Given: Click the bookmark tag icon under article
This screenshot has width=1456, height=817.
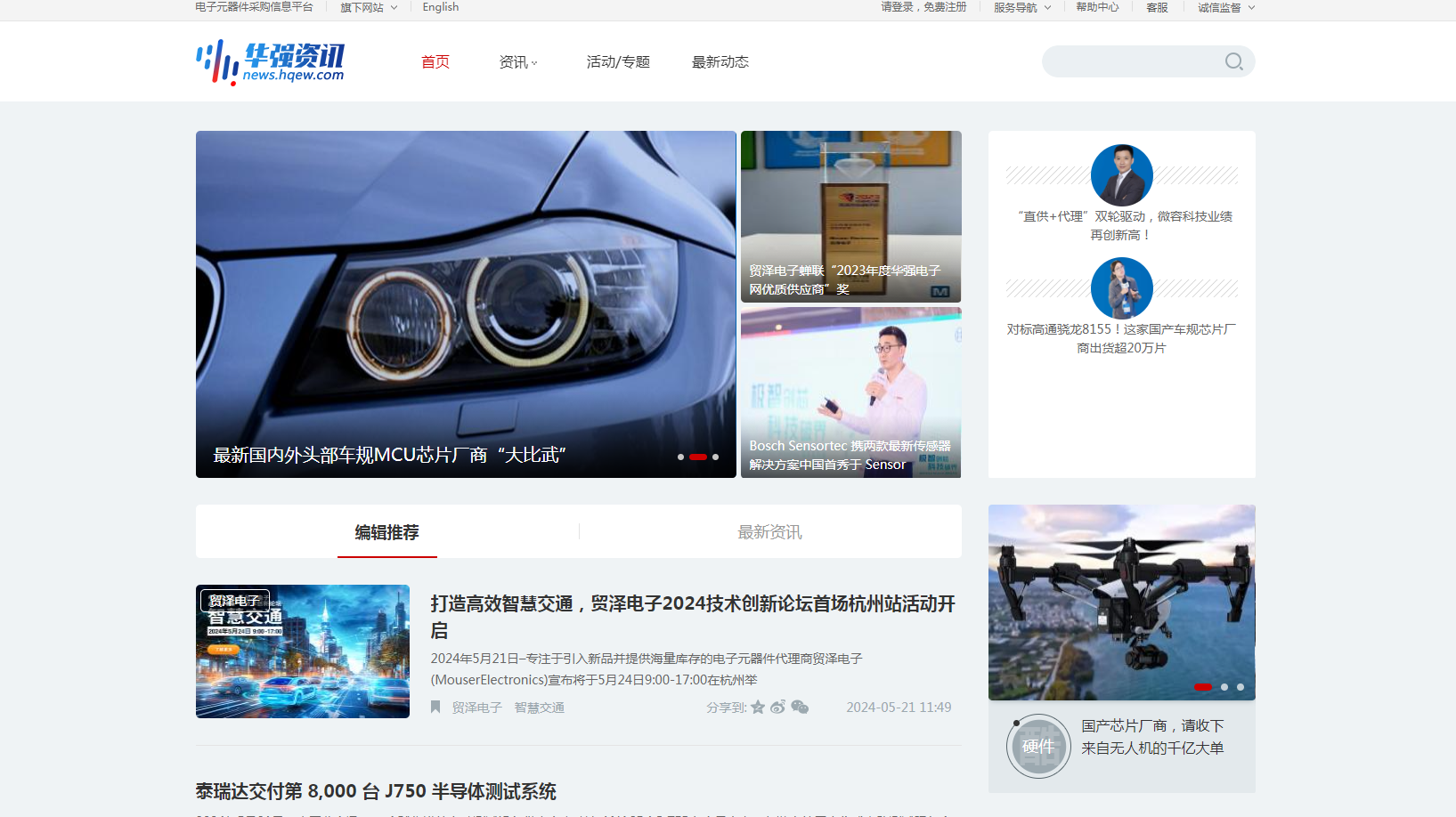Looking at the screenshot, I should tap(435, 707).
